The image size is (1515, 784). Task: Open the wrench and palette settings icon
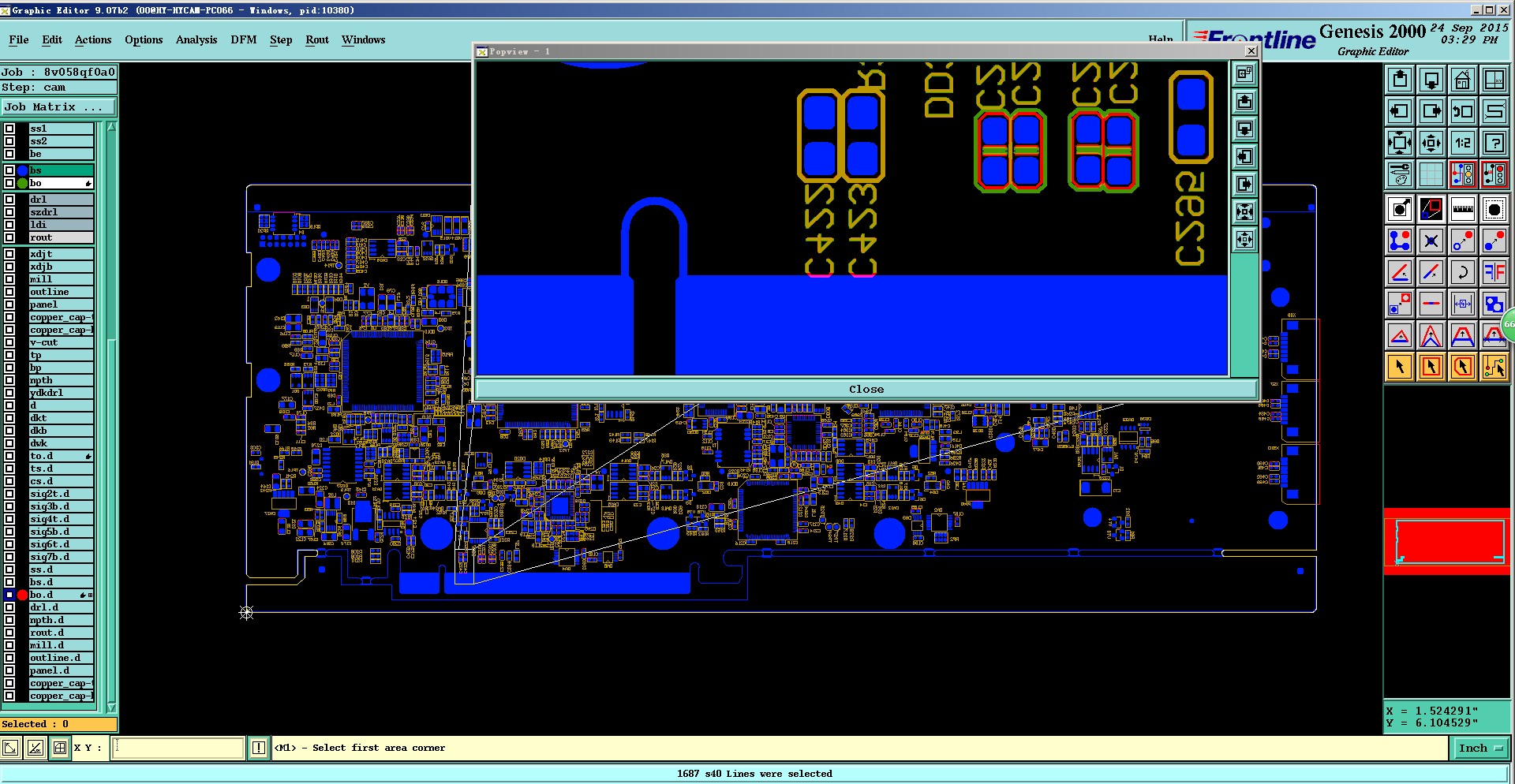click(x=1400, y=174)
